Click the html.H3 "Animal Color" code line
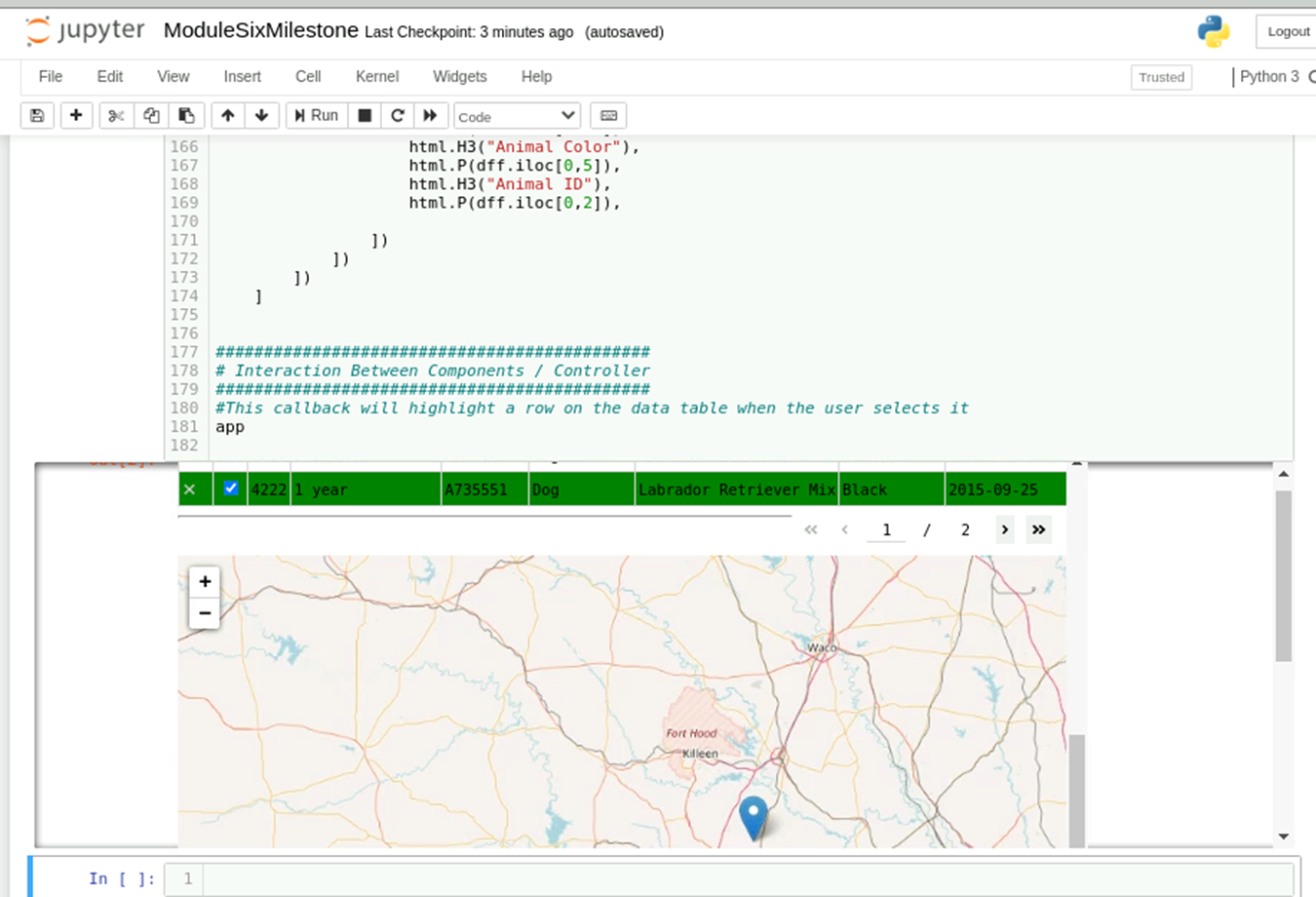This screenshot has width=1316, height=897. (x=524, y=146)
